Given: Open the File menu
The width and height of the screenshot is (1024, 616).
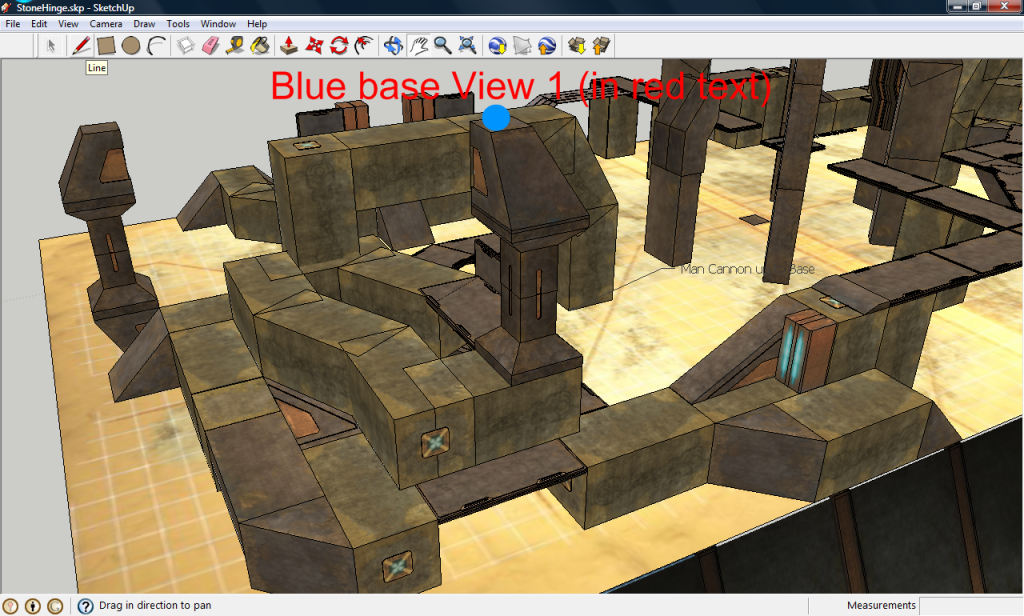Looking at the screenshot, I should coord(12,24).
